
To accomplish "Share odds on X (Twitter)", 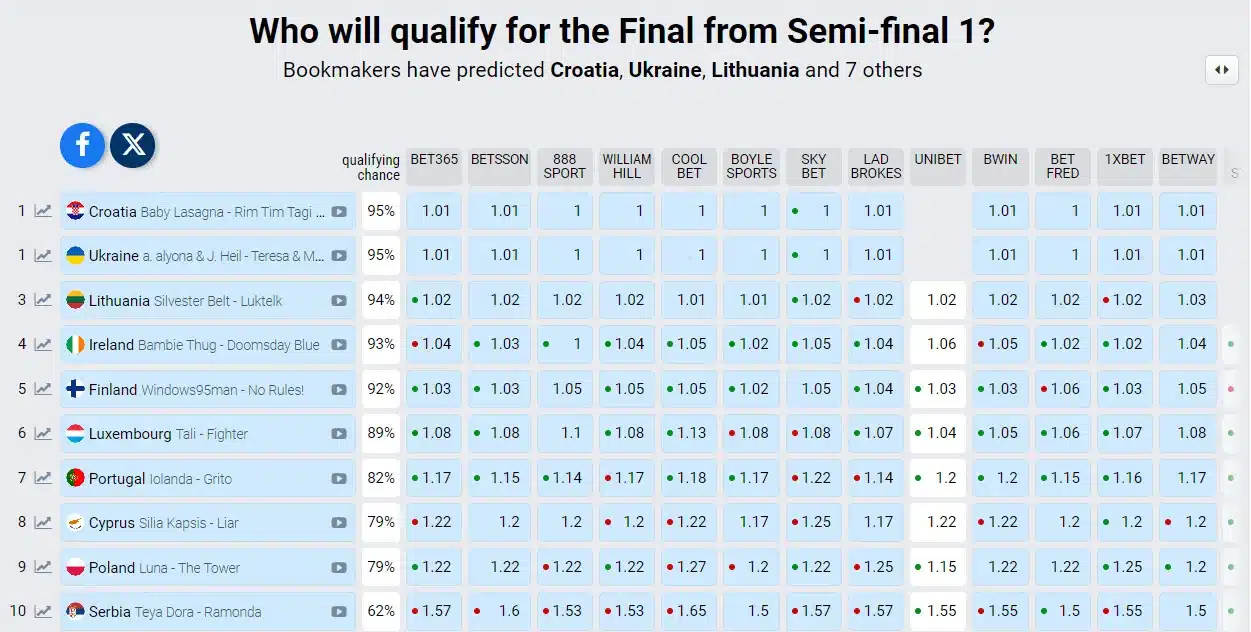I will [132, 145].
